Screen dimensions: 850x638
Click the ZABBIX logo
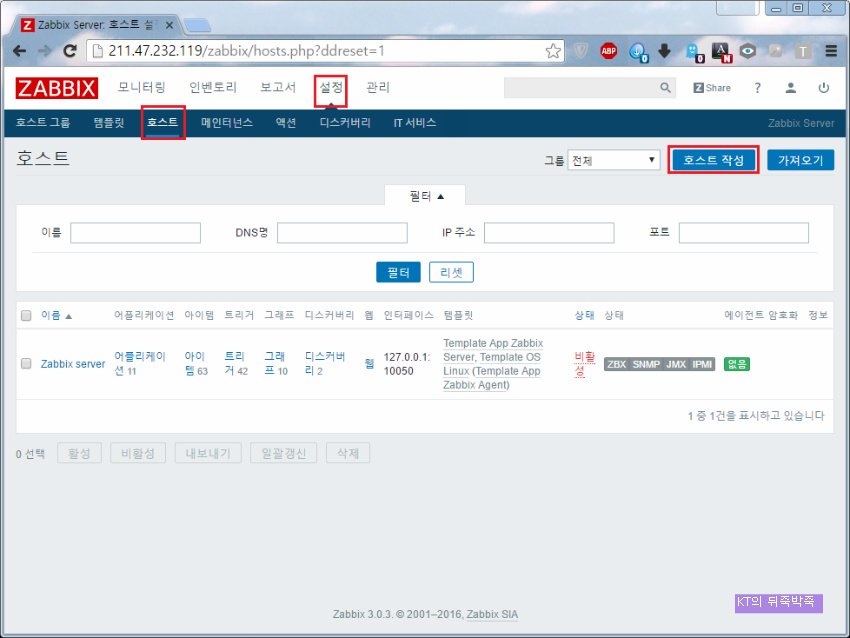point(56,88)
